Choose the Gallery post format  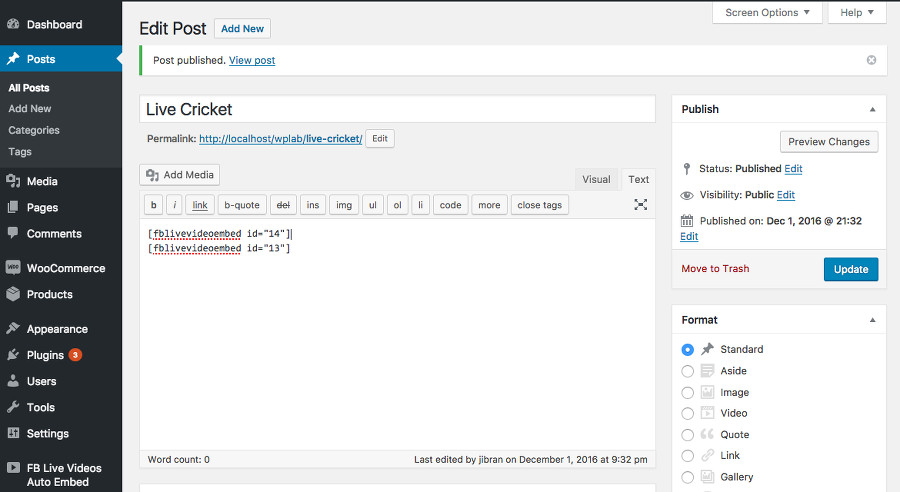(x=688, y=477)
